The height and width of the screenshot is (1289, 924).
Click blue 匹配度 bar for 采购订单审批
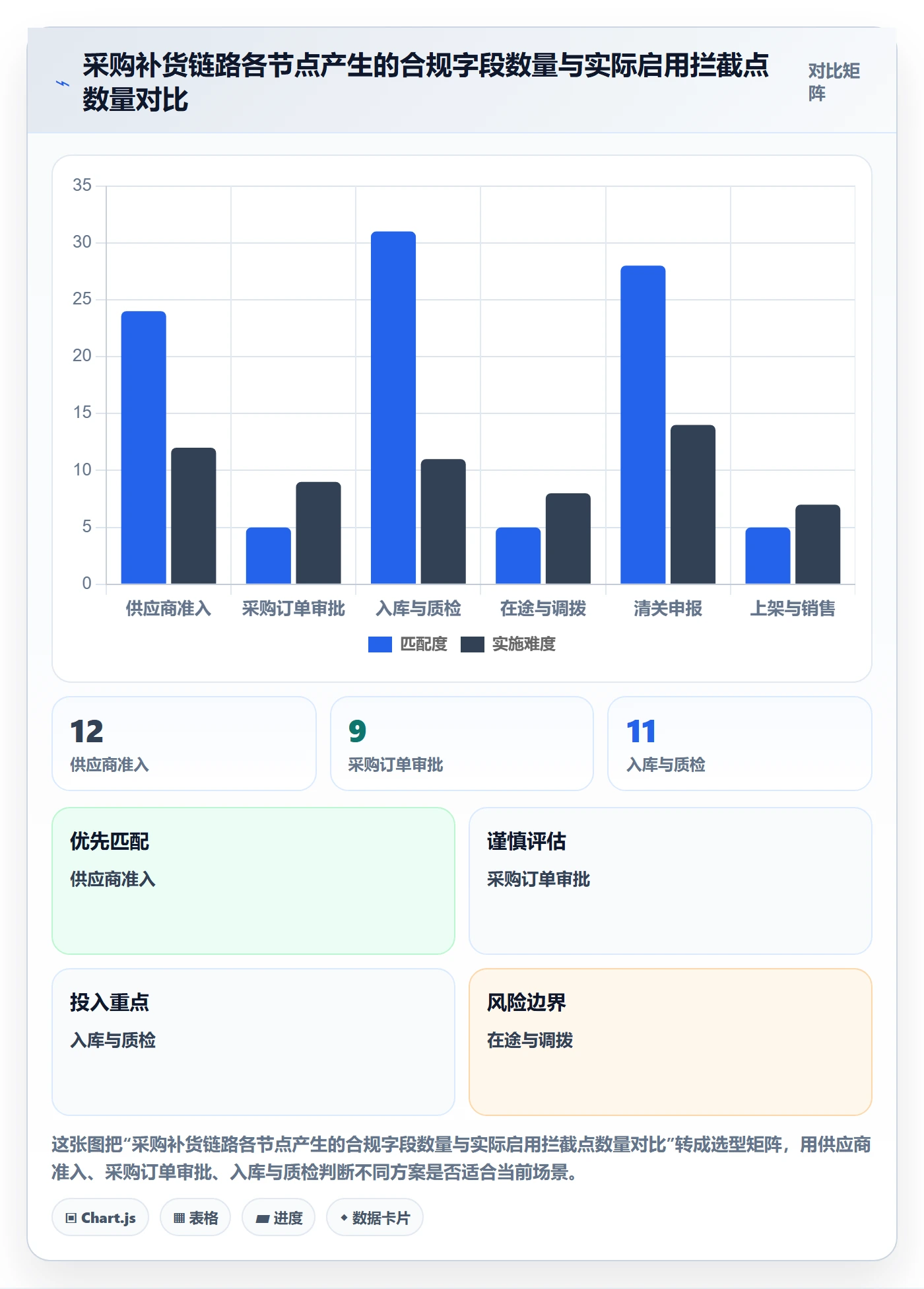click(x=269, y=555)
